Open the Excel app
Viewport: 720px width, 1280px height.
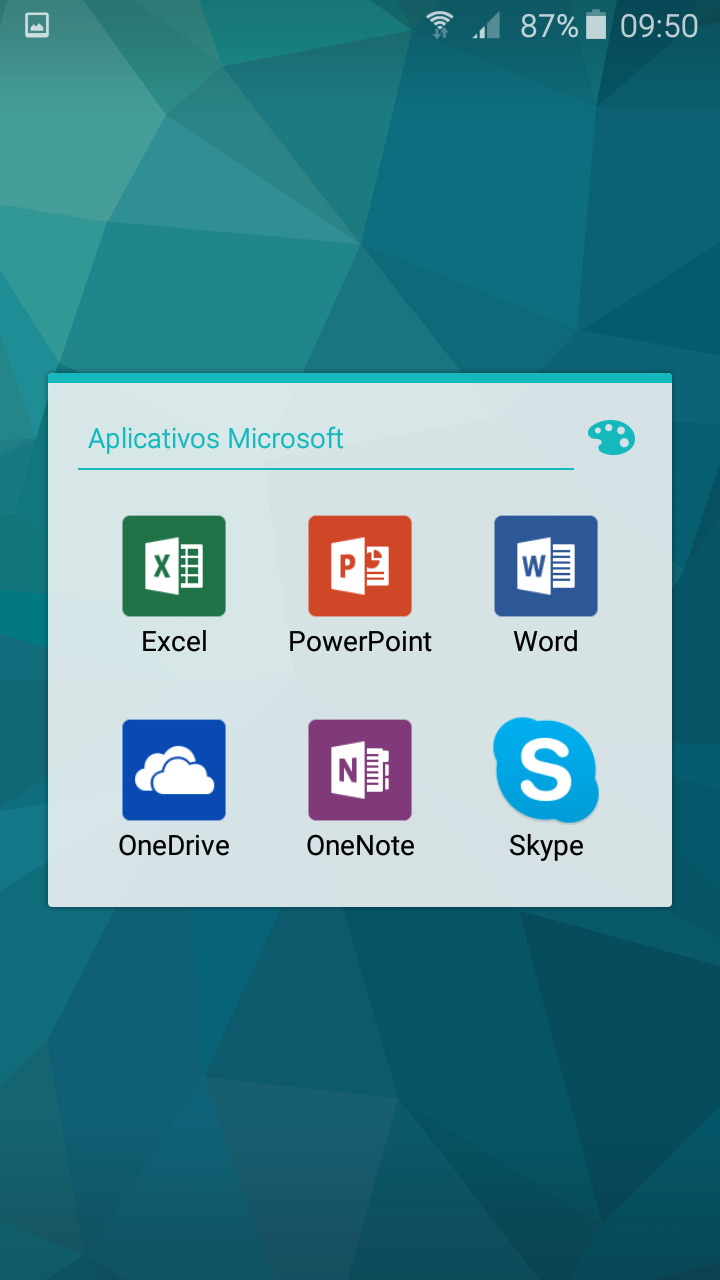[x=174, y=566]
